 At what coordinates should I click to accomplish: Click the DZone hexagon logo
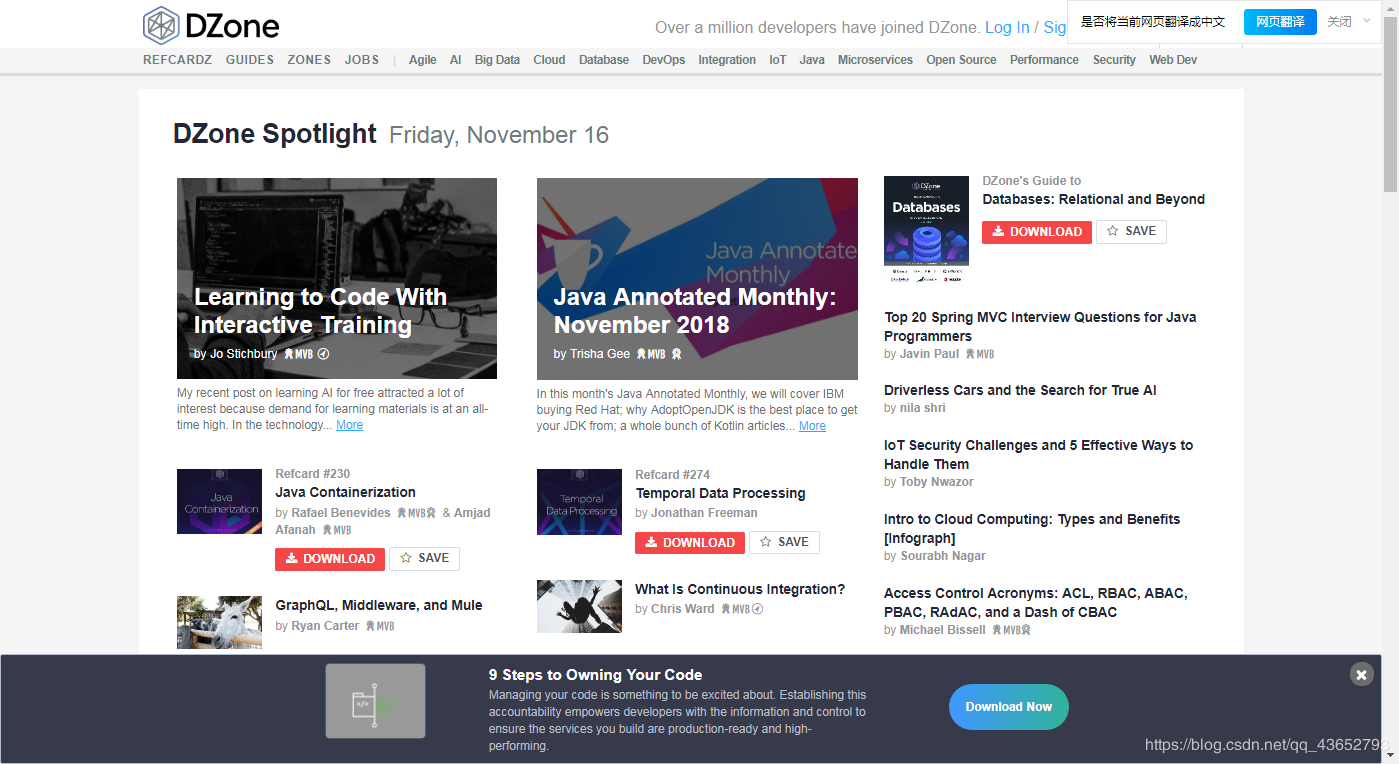161,26
